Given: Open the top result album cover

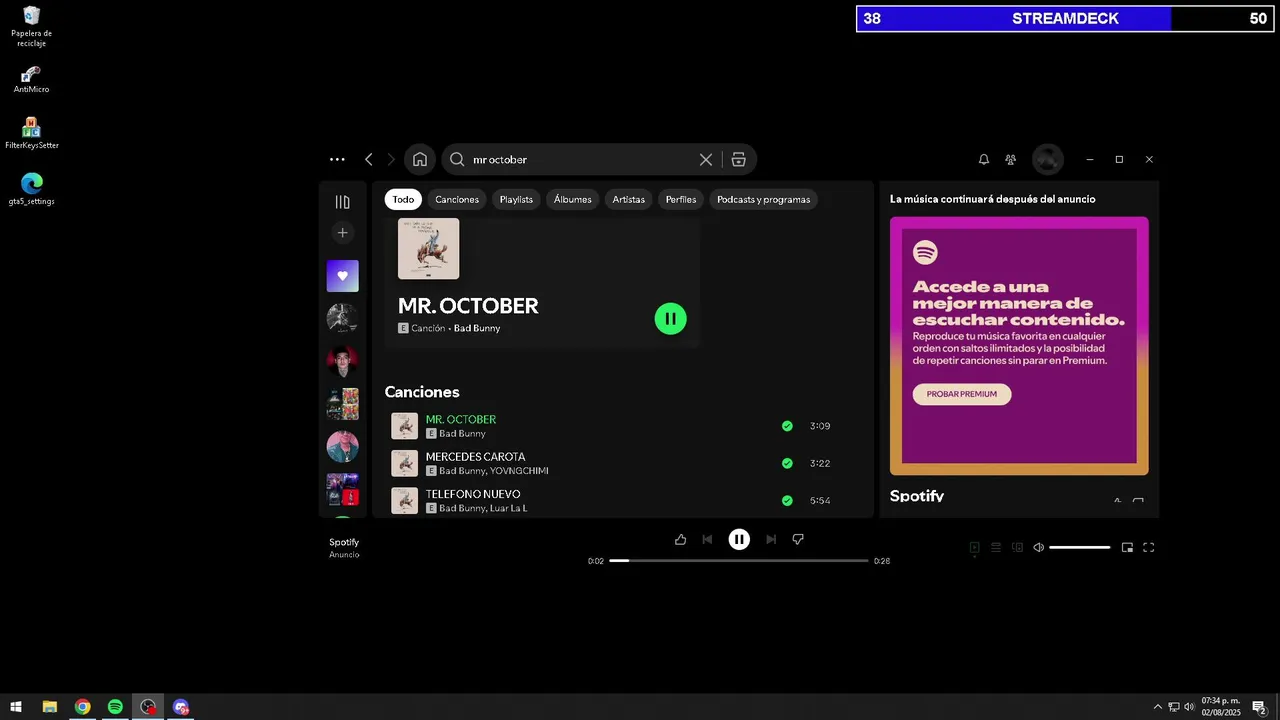Looking at the screenshot, I should point(429,249).
